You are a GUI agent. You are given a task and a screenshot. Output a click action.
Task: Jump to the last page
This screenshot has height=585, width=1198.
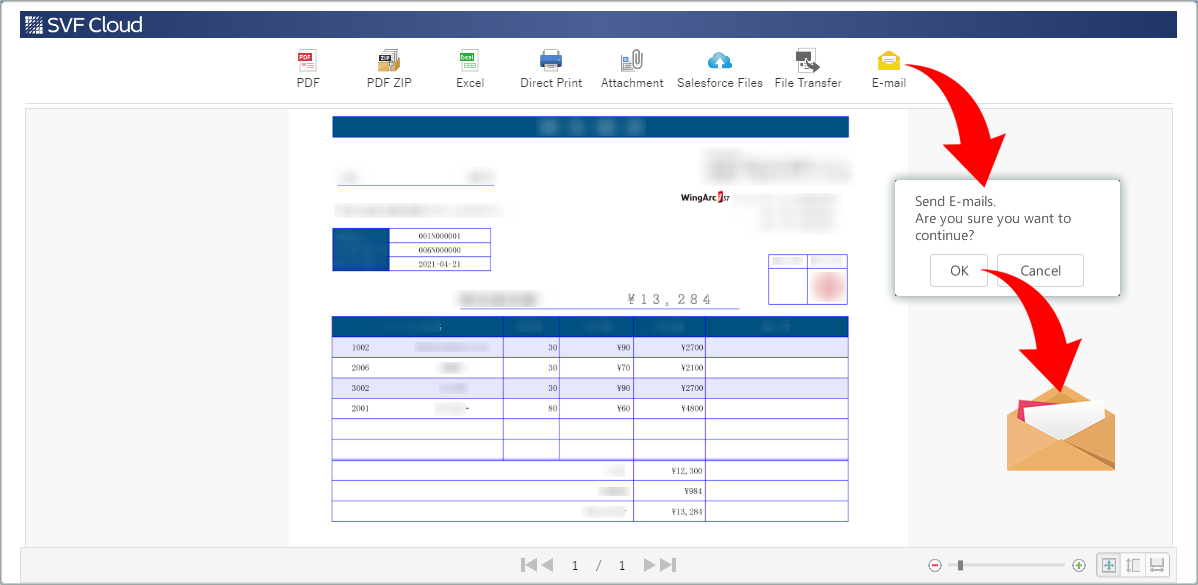click(667, 565)
